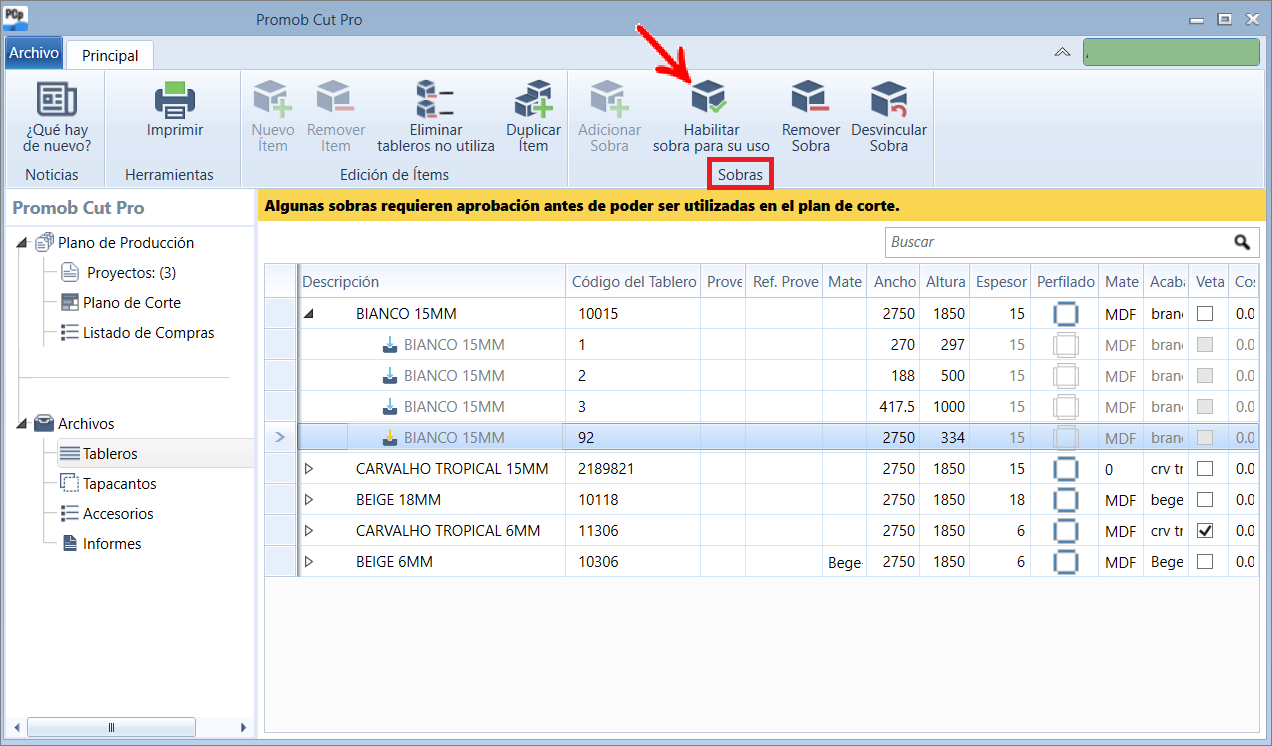Image resolution: width=1272 pixels, height=746 pixels.
Task: Select Proyectos: (3) in the tree
Action: (131, 272)
